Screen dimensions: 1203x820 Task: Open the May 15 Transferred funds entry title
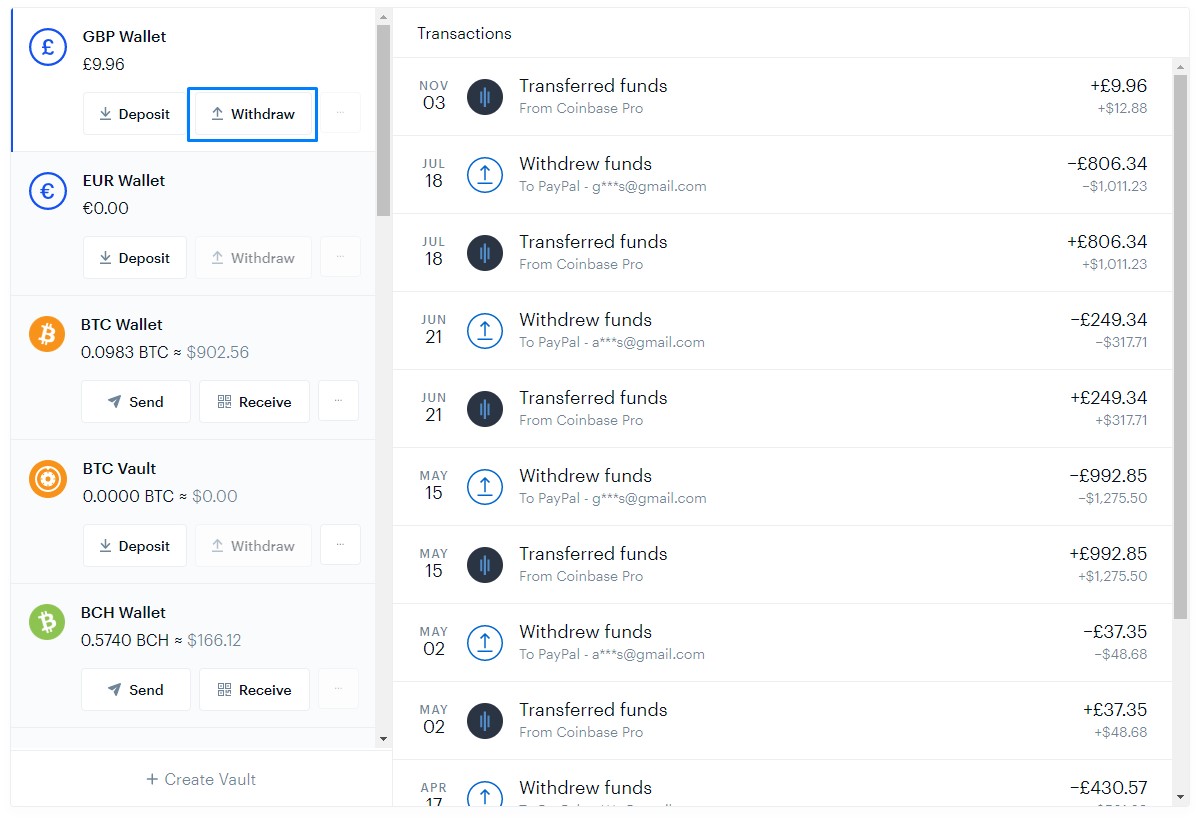click(x=593, y=554)
